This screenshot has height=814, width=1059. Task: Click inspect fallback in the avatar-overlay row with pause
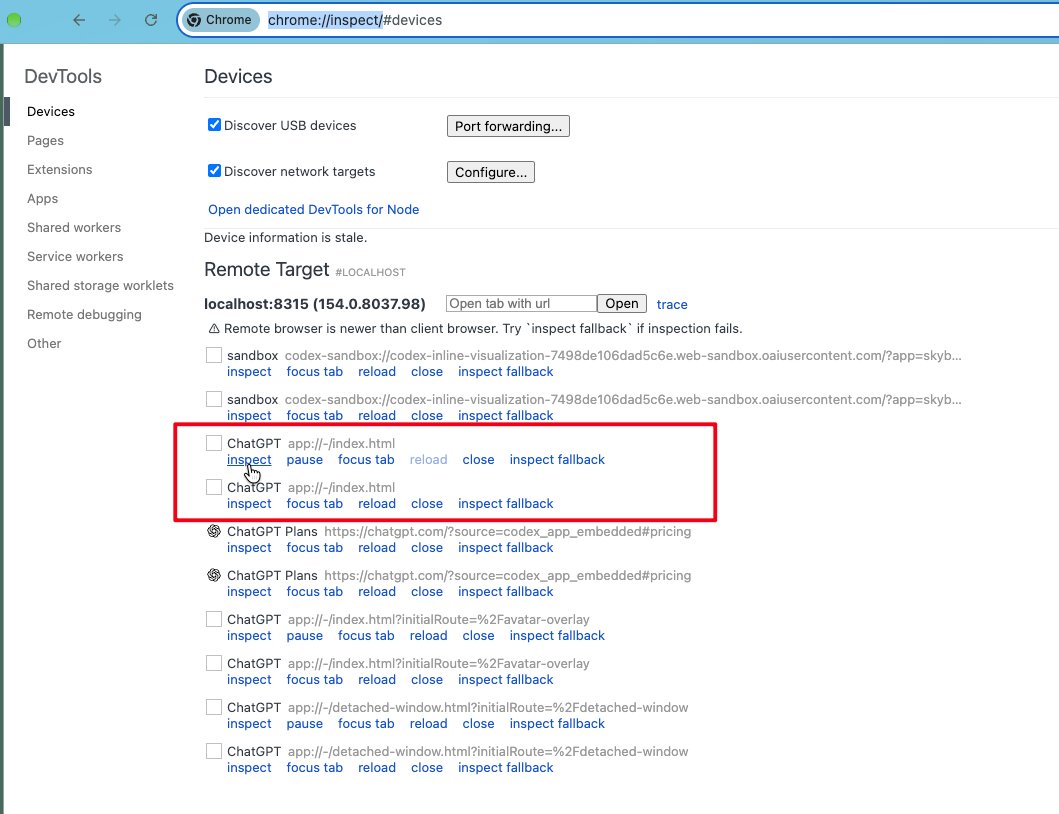point(557,636)
